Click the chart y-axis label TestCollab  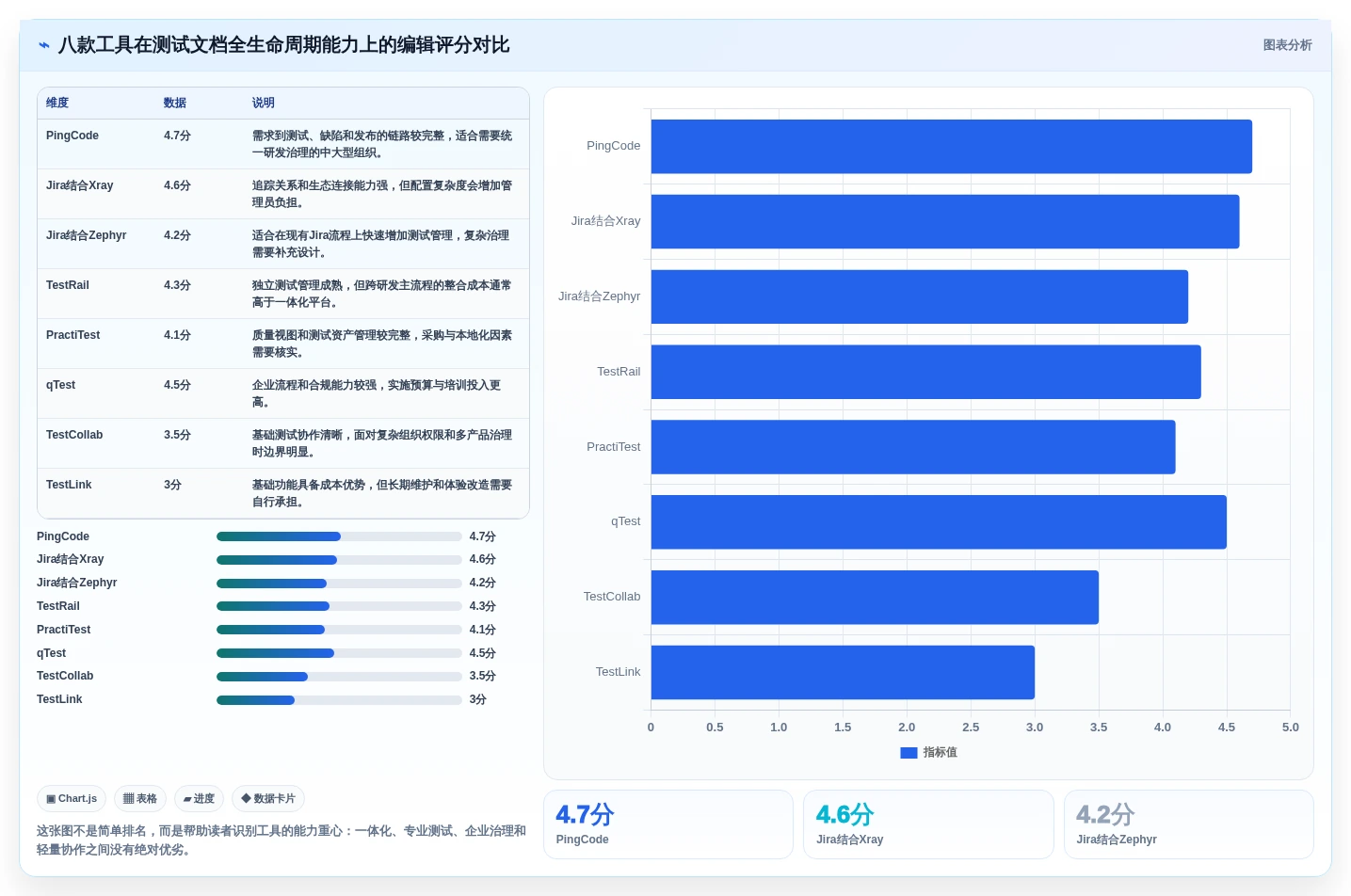click(x=612, y=597)
